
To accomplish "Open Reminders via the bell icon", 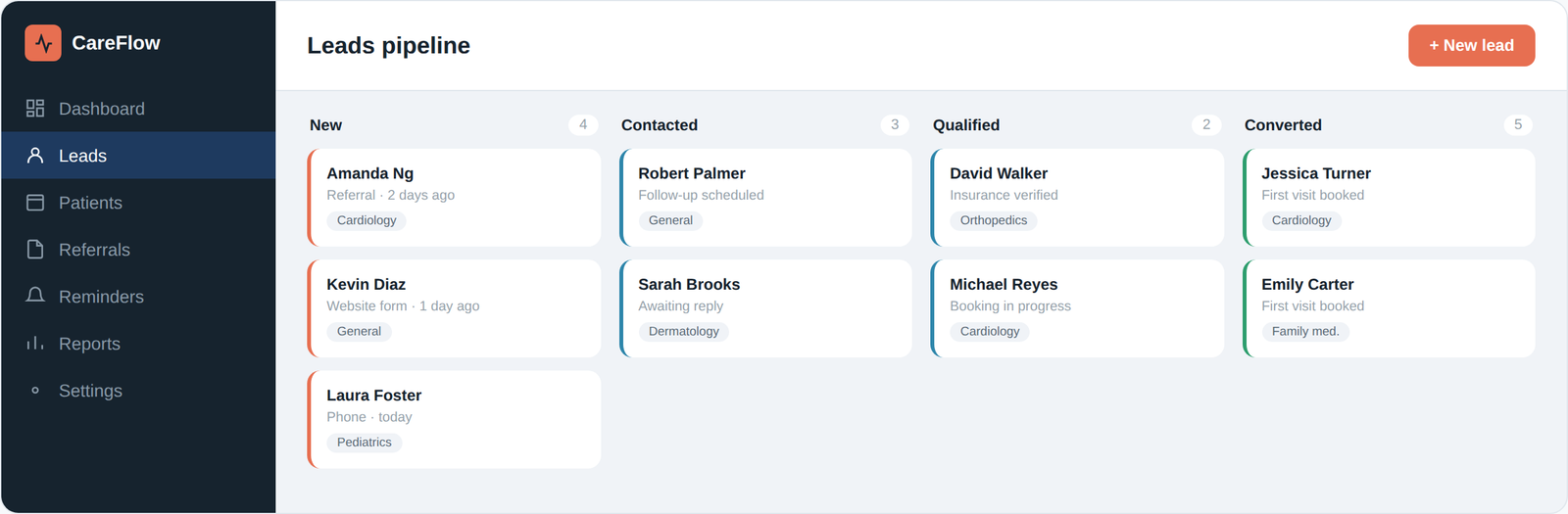I will (35, 296).
